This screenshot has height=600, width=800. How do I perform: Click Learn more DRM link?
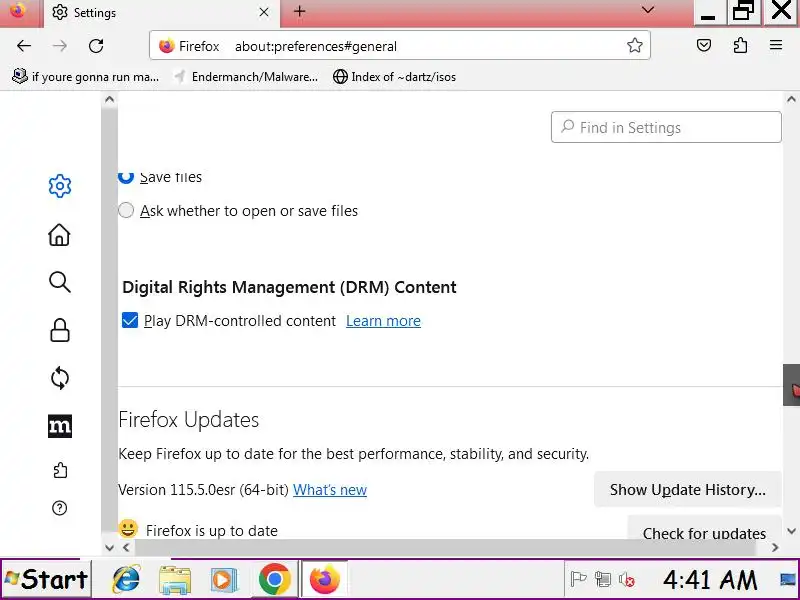[383, 321]
